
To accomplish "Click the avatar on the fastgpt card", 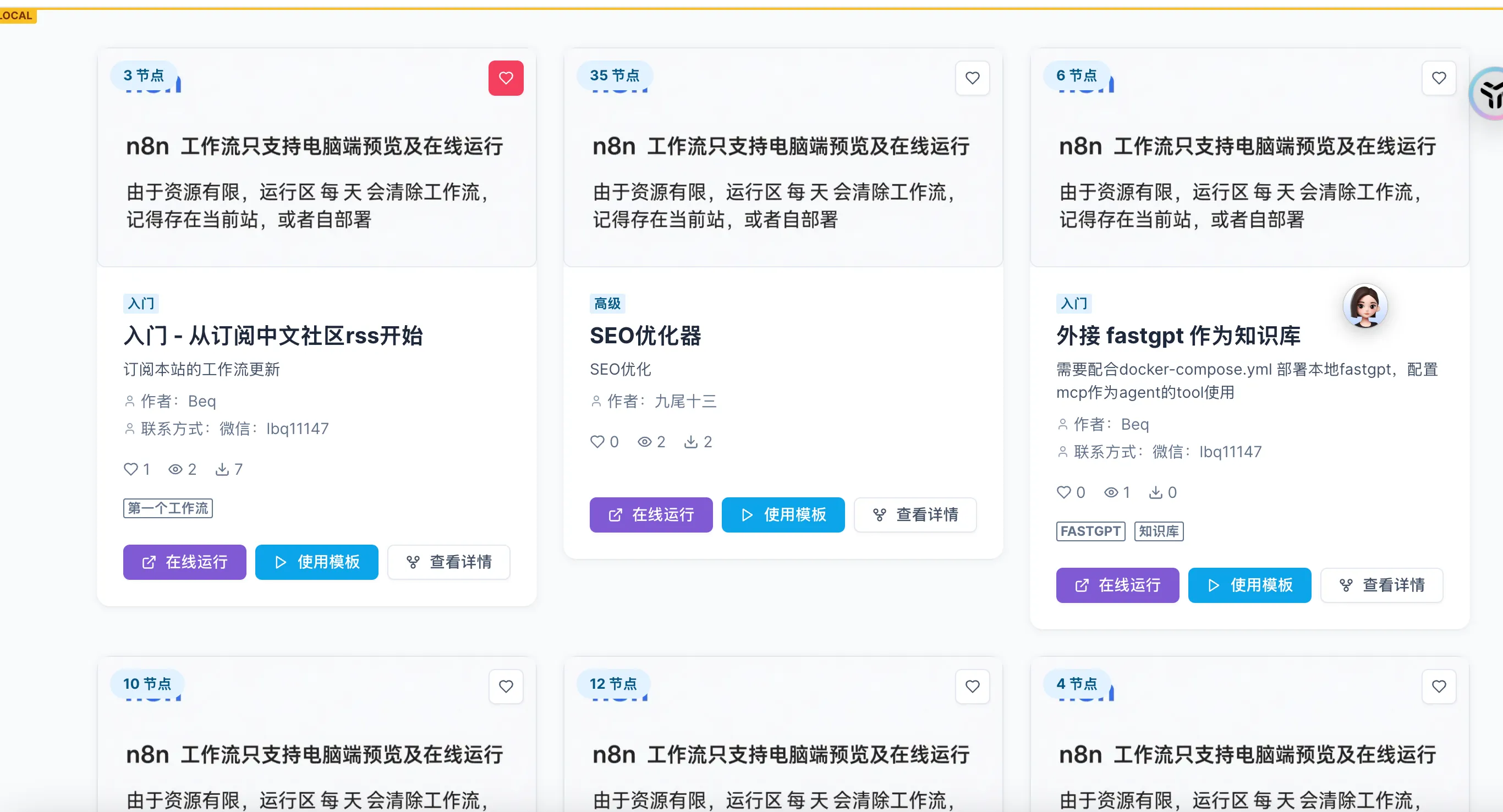I will [1365, 306].
